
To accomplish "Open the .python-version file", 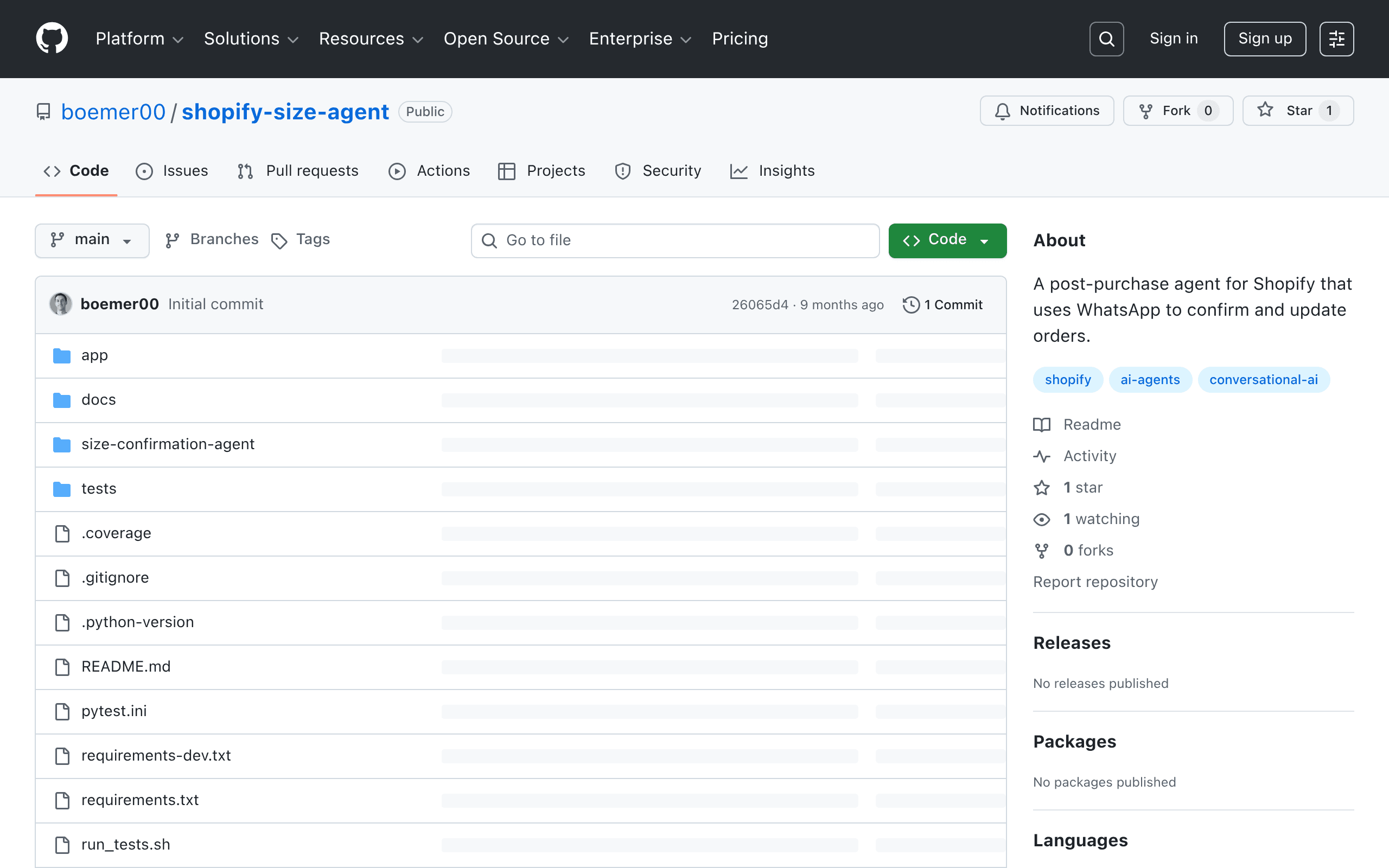I will [x=138, y=622].
